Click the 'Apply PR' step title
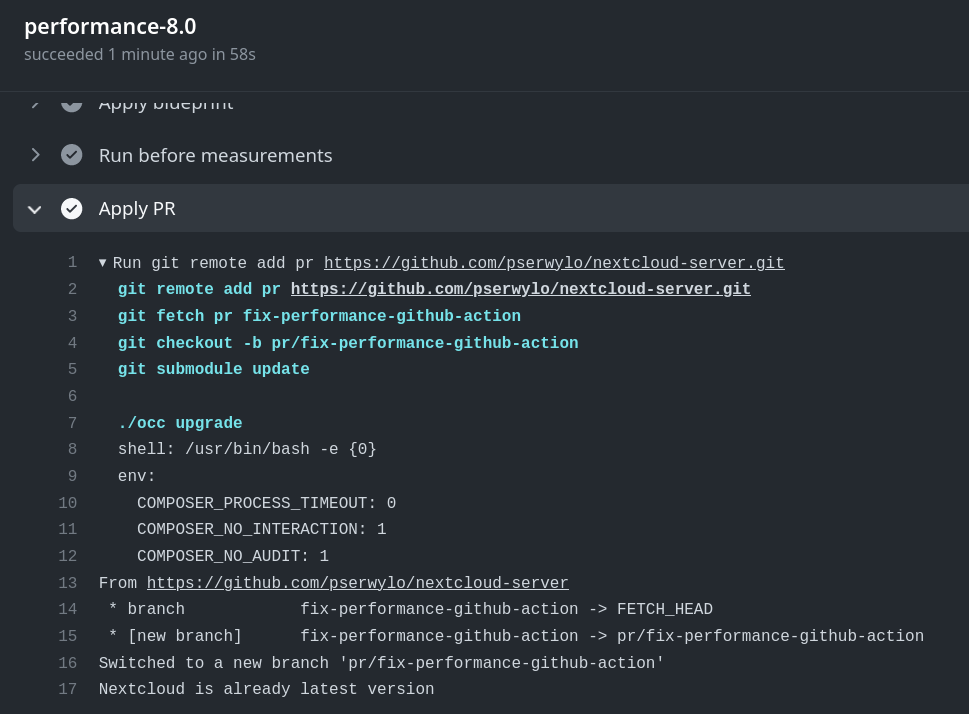The width and height of the screenshot is (969, 714). [137, 209]
